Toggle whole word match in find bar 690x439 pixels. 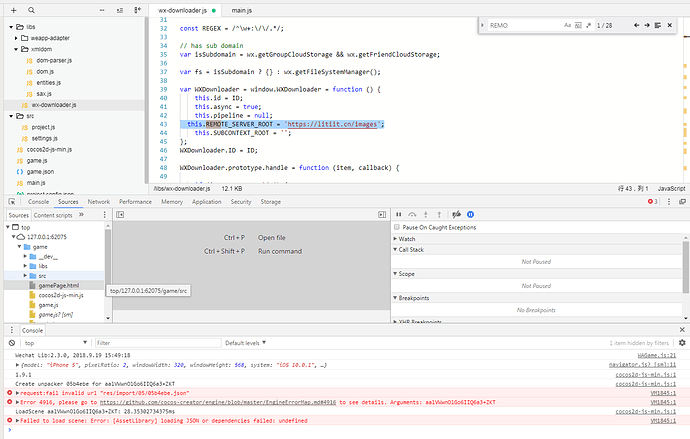(578, 26)
